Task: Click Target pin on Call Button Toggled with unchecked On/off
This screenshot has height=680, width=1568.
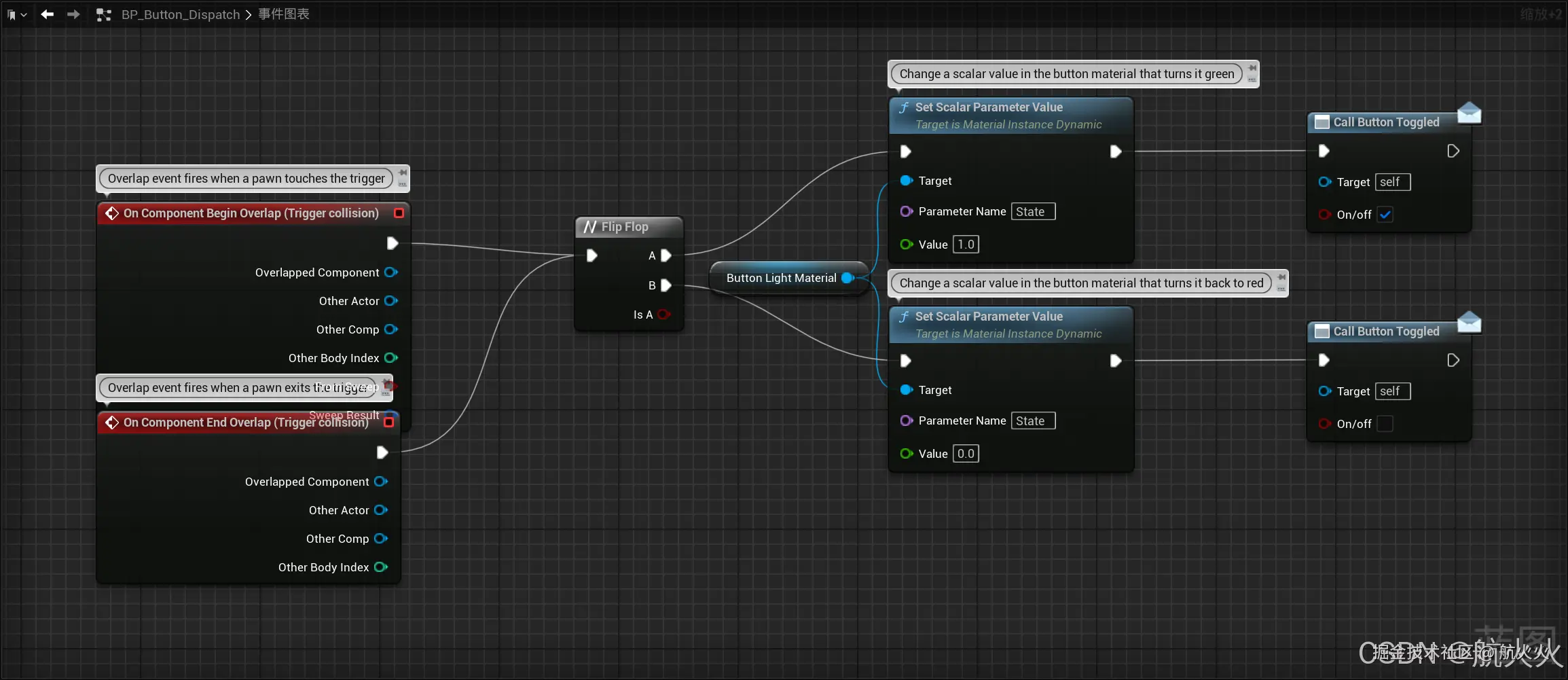Action: [1325, 391]
